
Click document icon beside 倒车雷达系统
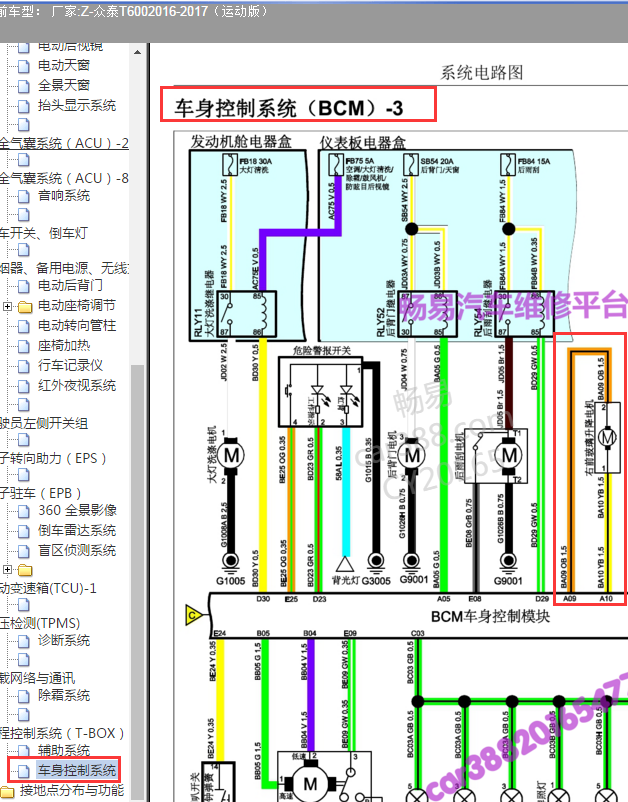24,531
